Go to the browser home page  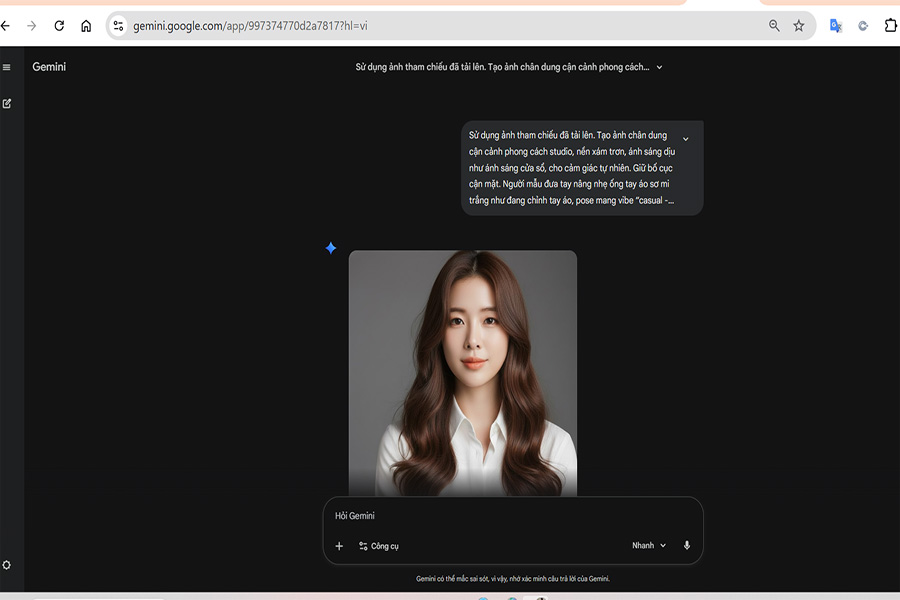pyautogui.click(x=86, y=26)
